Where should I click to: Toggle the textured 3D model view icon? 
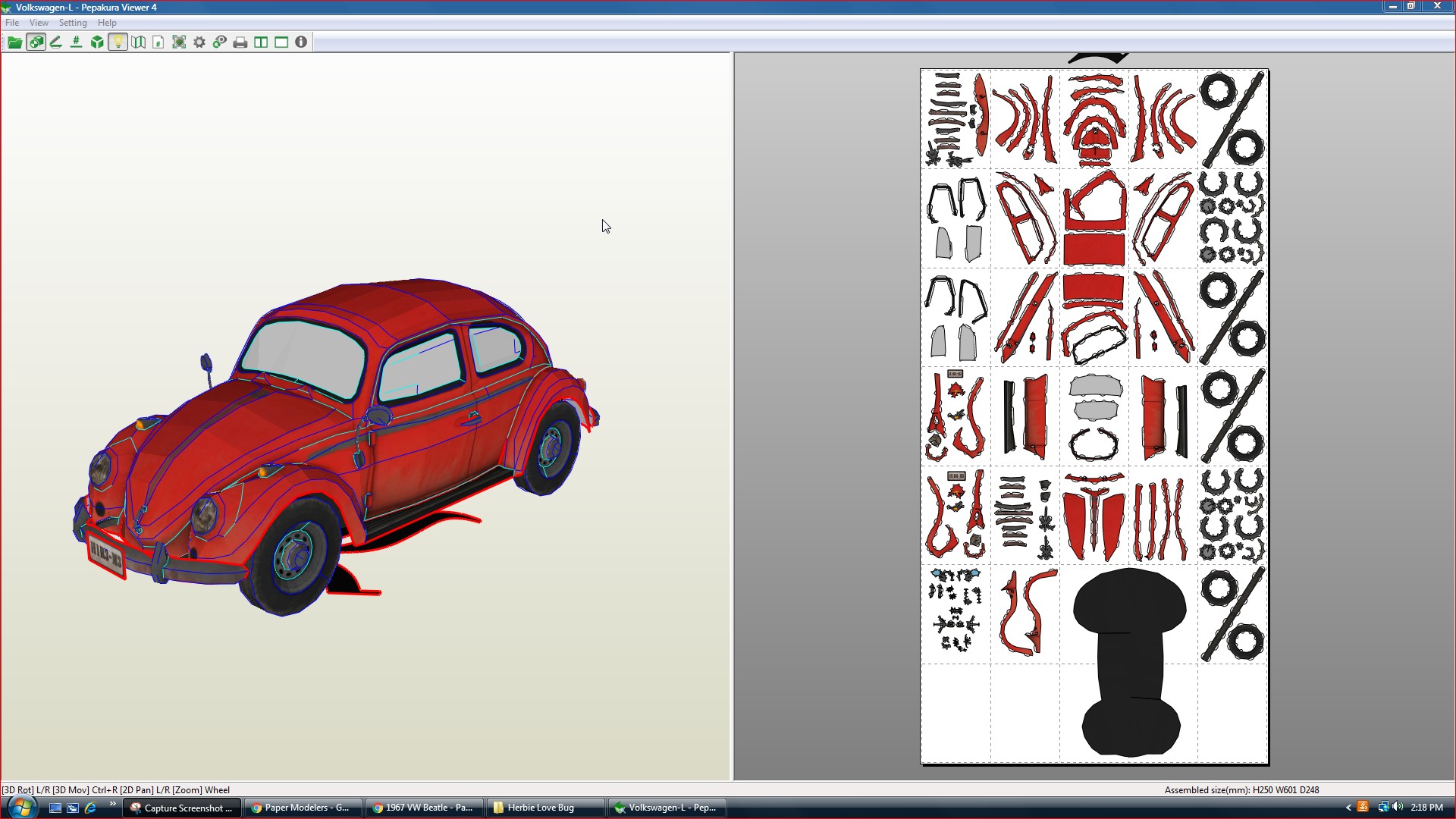click(x=36, y=42)
